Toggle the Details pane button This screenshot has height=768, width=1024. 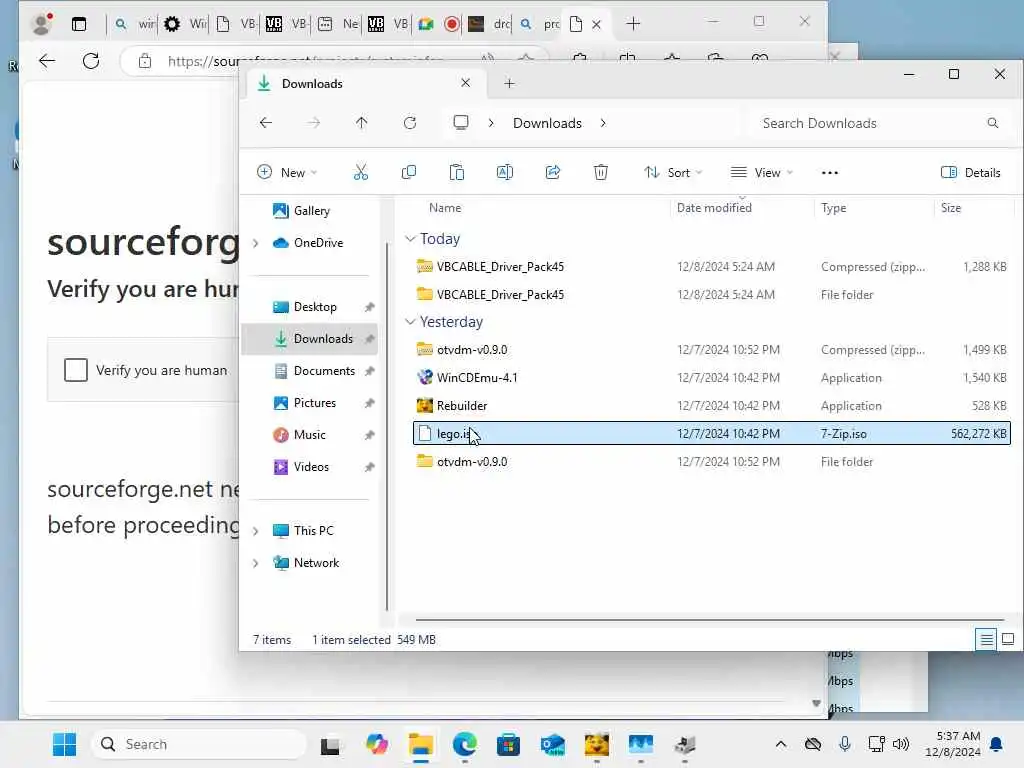point(970,172)
